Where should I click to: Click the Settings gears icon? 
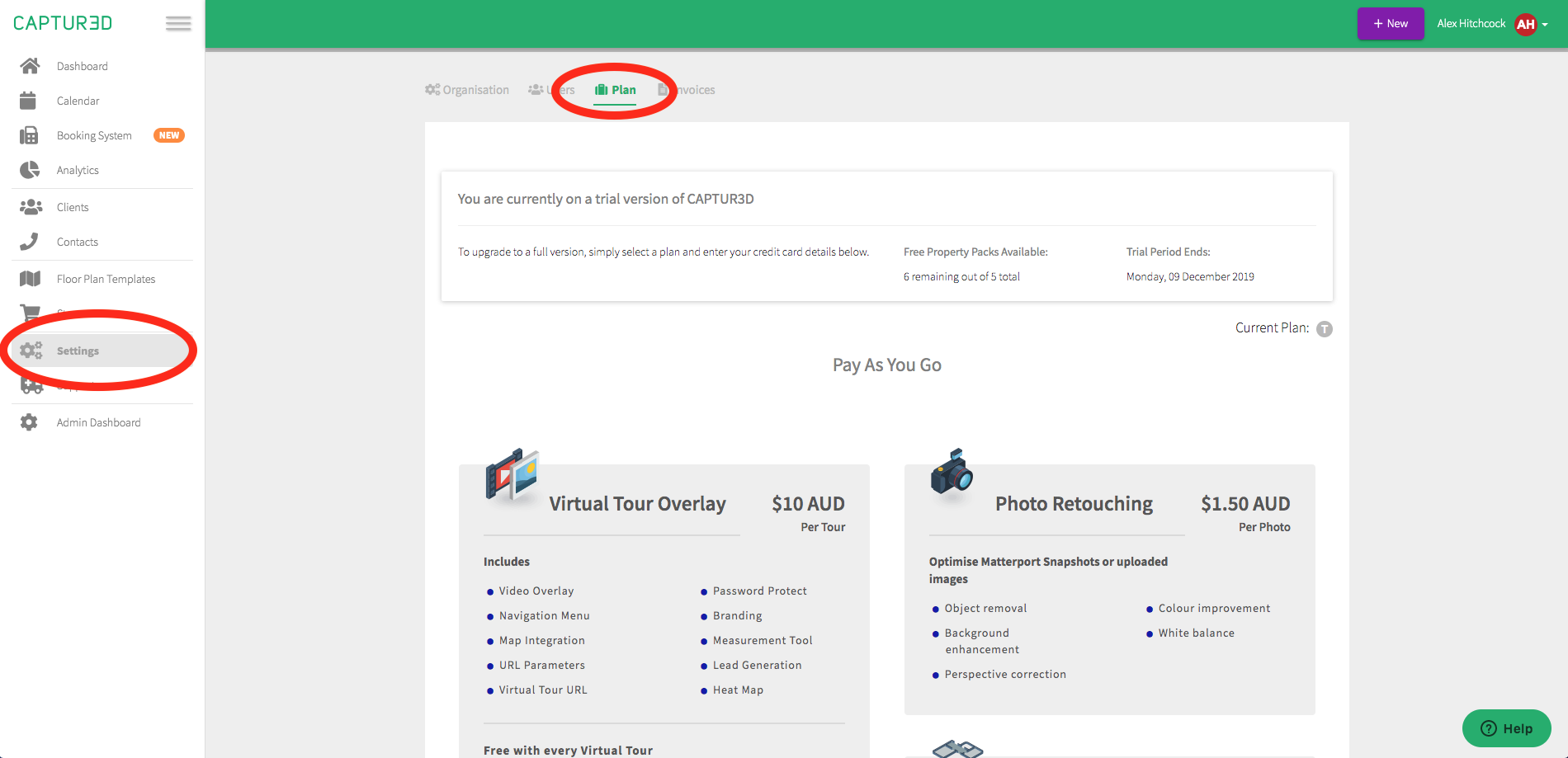[x=31, y=351]
